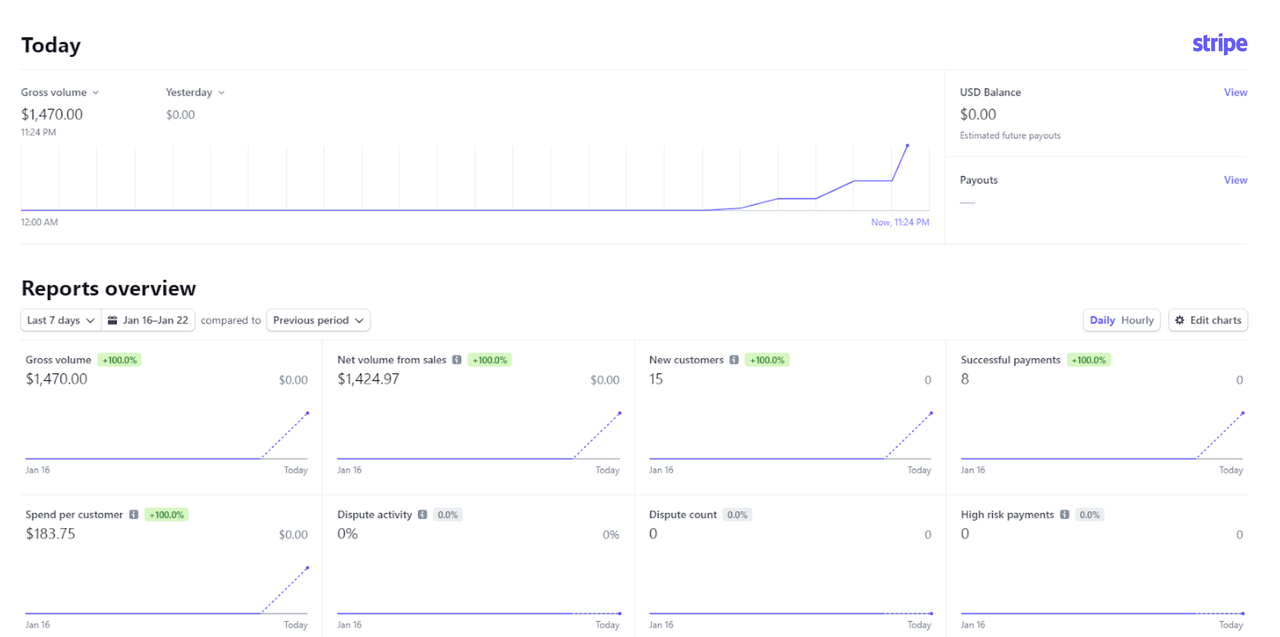Click the 'Reports overview' heading
The width and height of the screenshot is (1280, 637).
coord(109,289)
